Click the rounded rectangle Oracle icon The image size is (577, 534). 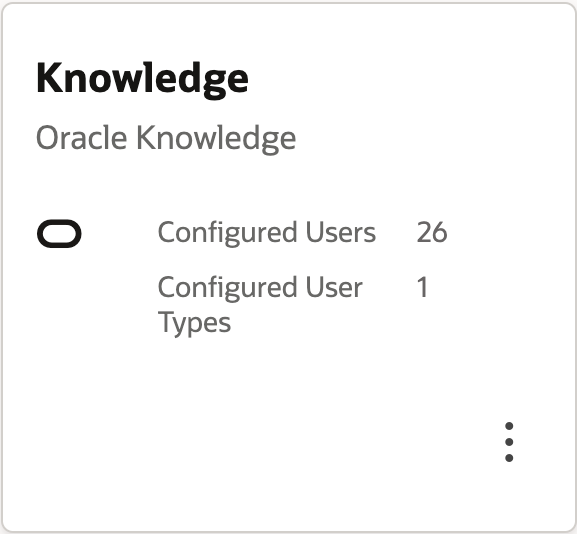coord(59,233)
